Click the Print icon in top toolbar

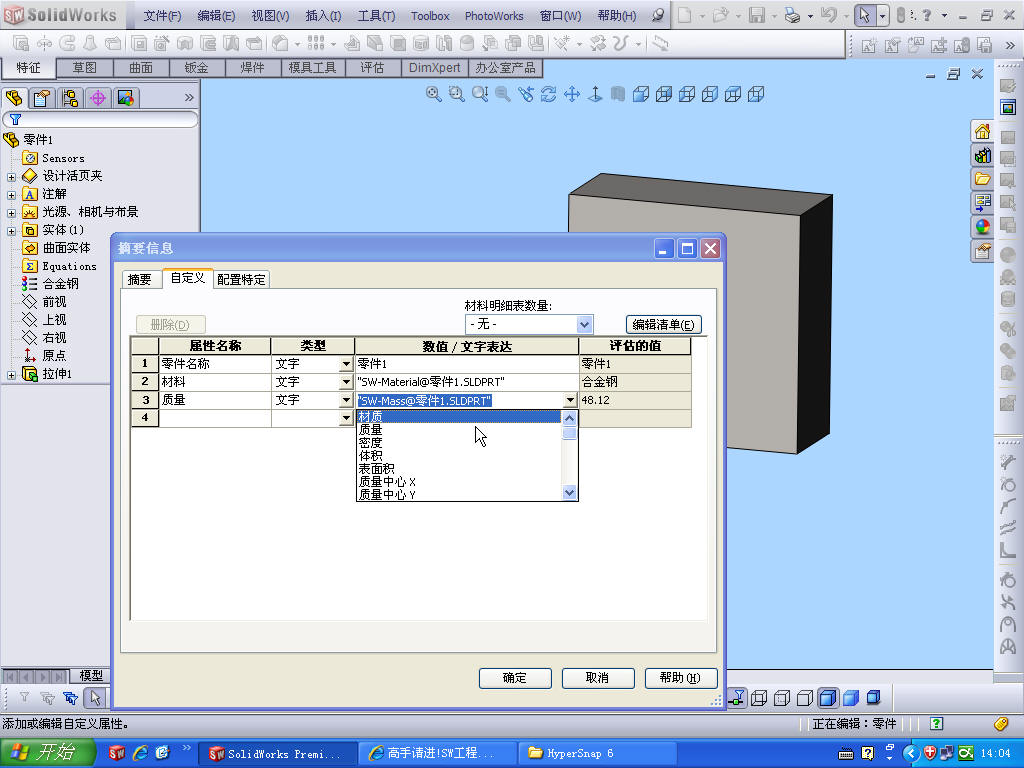point(792,15)
